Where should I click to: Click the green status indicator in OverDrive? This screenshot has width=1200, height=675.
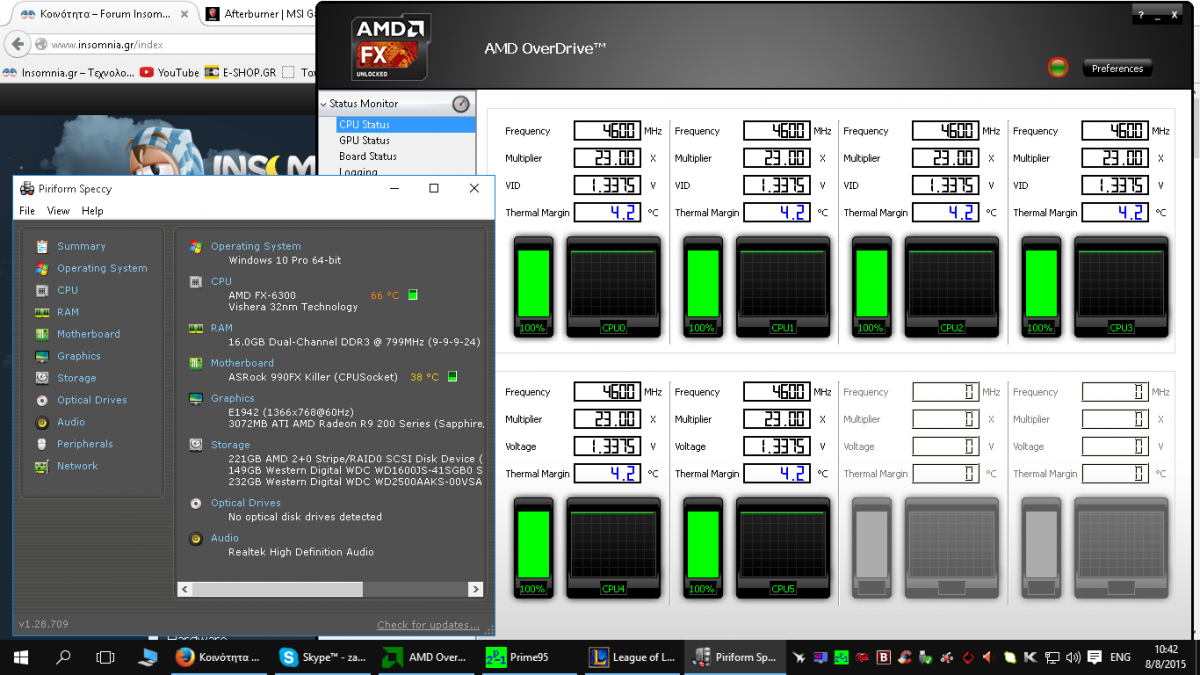tap(1058, 68)
